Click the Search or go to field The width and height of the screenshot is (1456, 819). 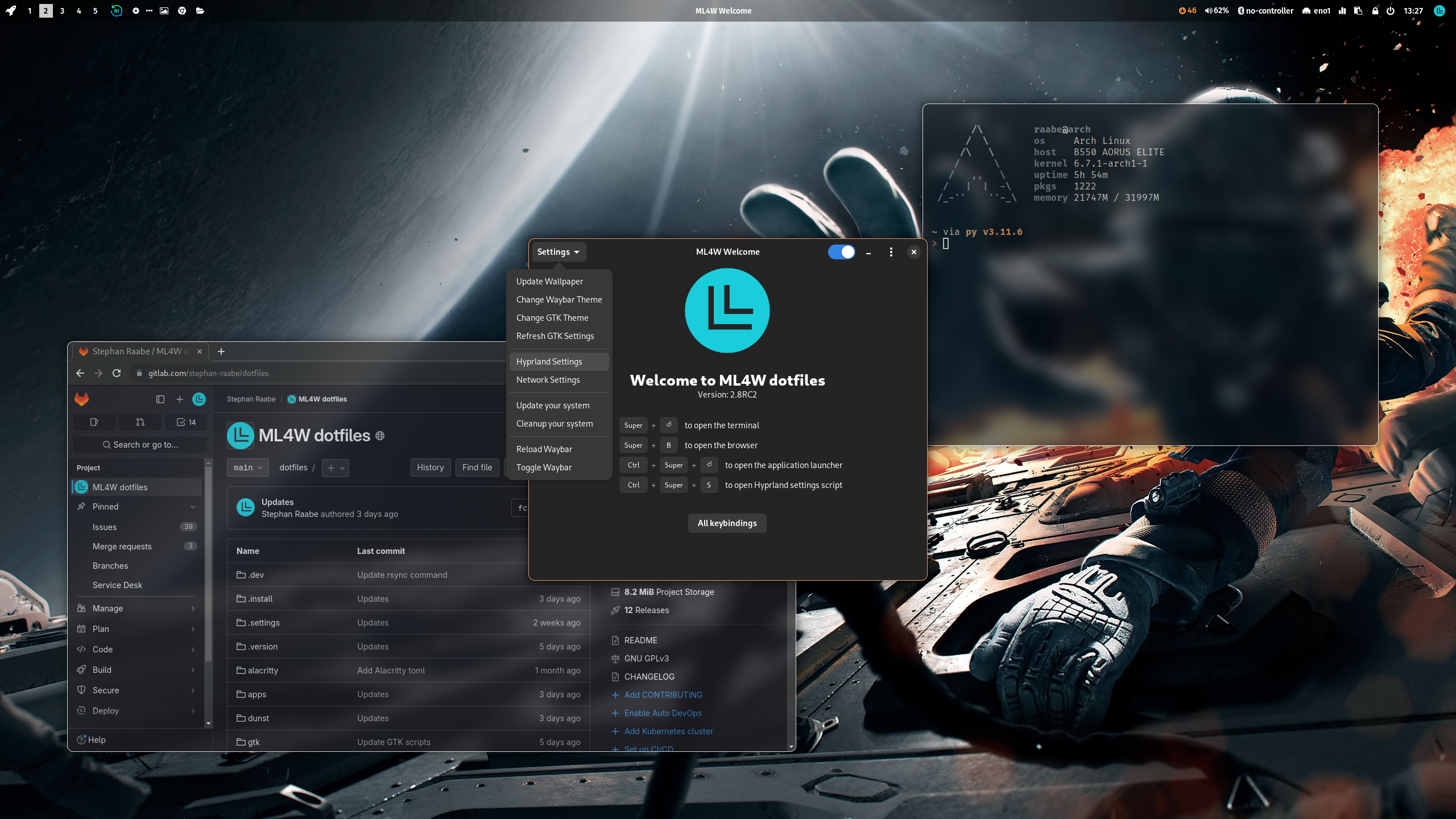coord(140,445)
